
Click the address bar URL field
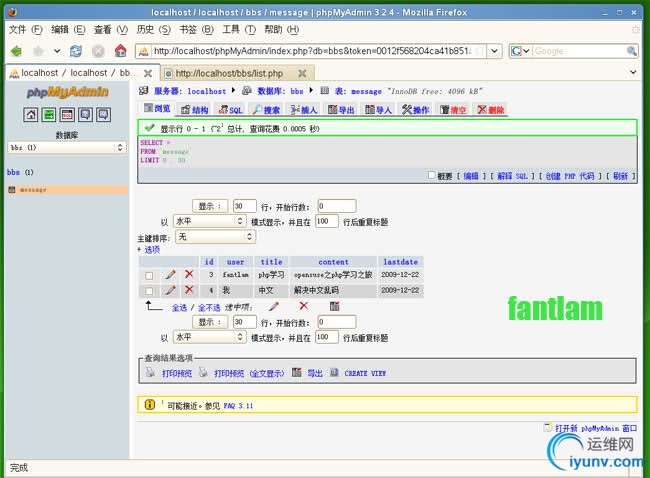(312, 51)
